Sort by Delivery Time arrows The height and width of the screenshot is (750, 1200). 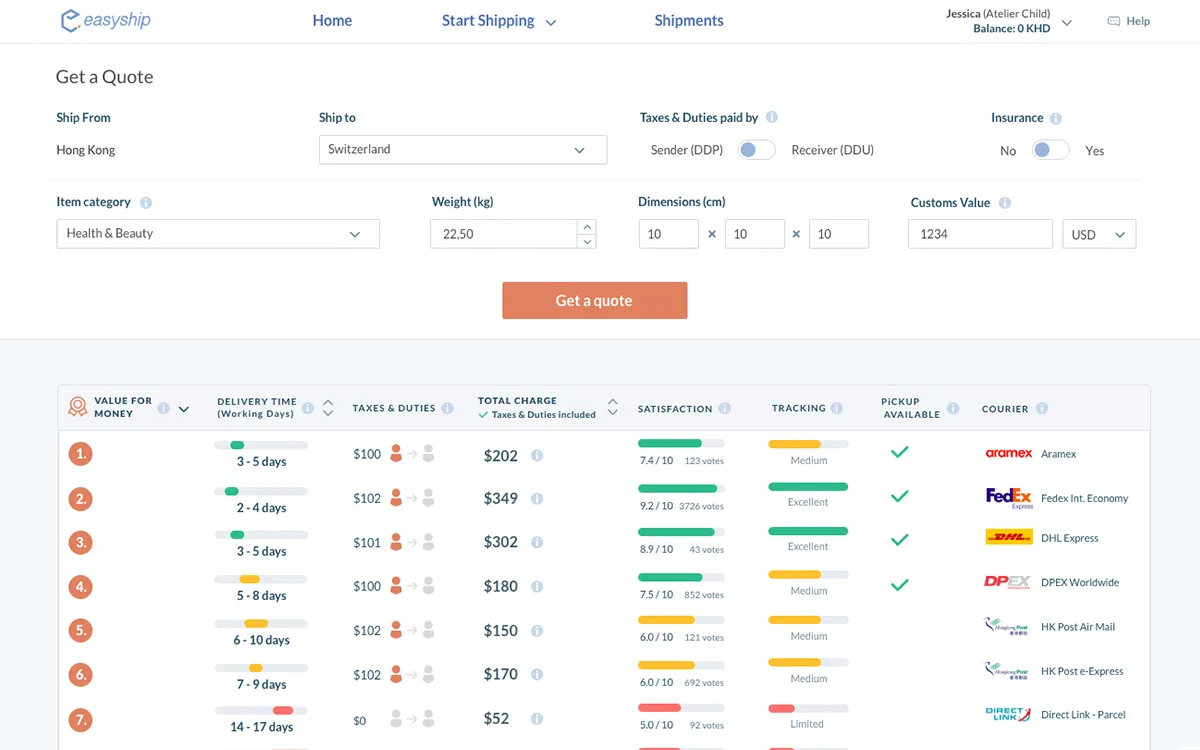[x=328, y=408]
